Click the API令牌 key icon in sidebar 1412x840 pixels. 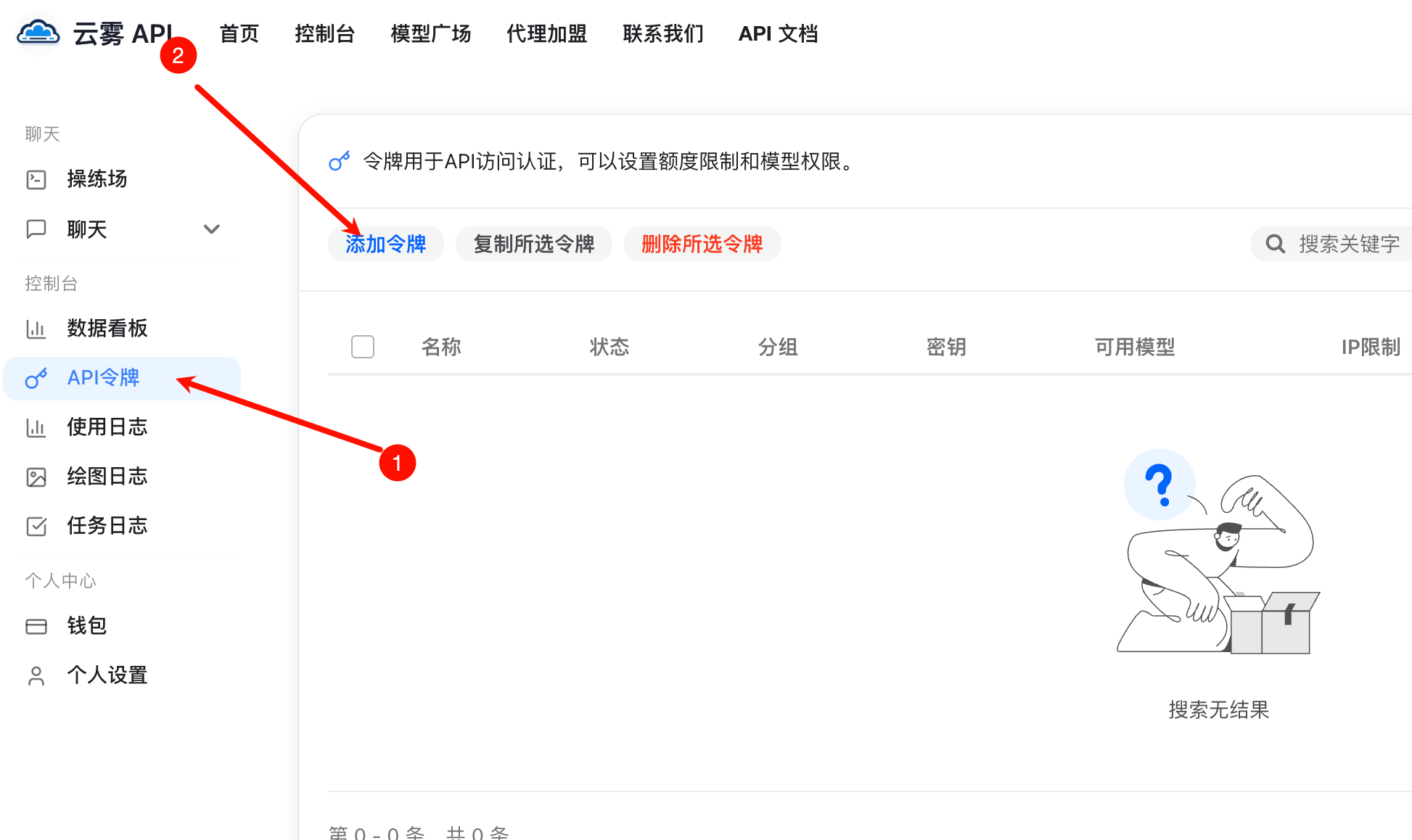pos(36,378)
